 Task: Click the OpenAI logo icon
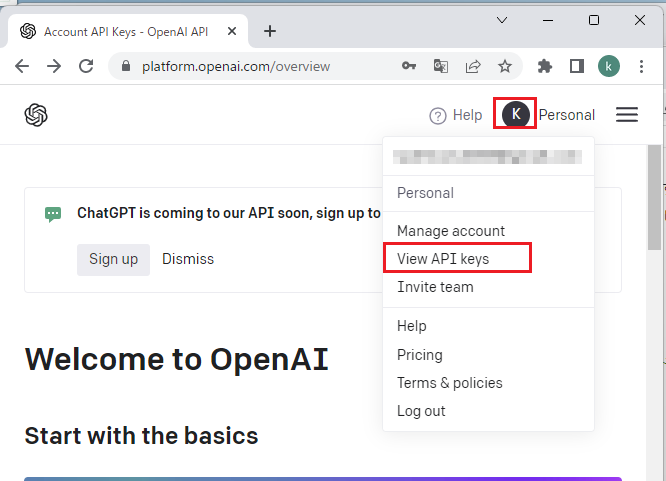(x=37, y=115)
